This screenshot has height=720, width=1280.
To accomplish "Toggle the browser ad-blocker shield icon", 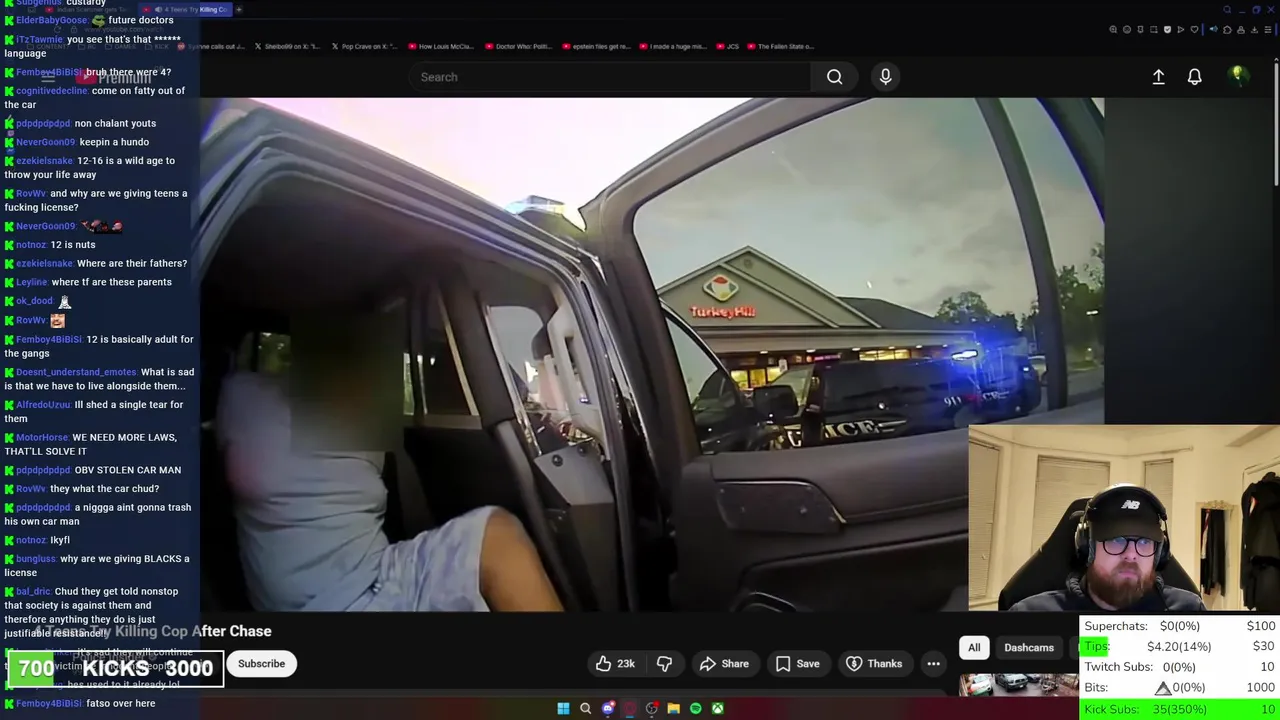I will [1167, 30].
